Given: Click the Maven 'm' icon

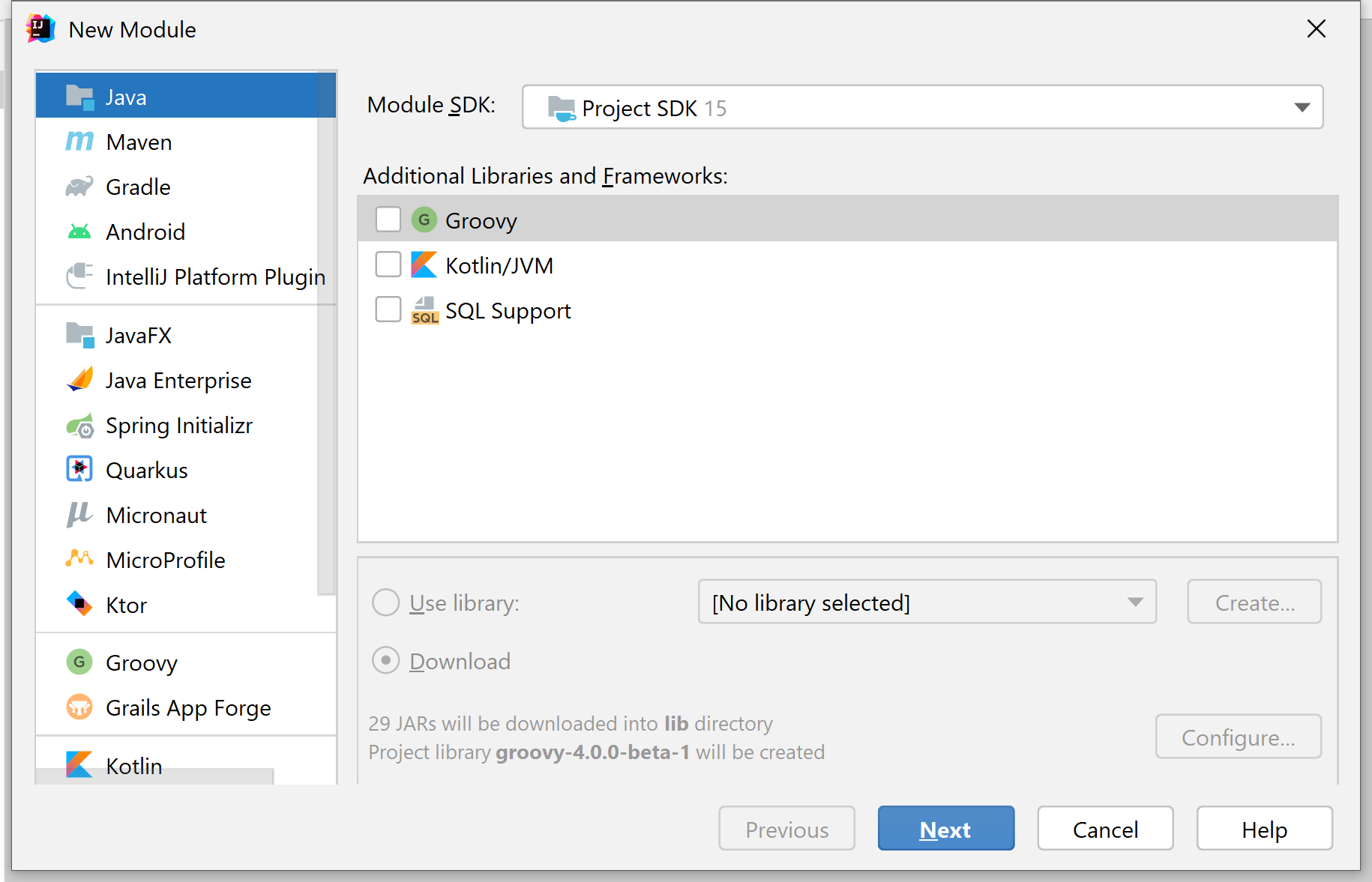Looking at the screenshot, I should [x=79, y=142].
